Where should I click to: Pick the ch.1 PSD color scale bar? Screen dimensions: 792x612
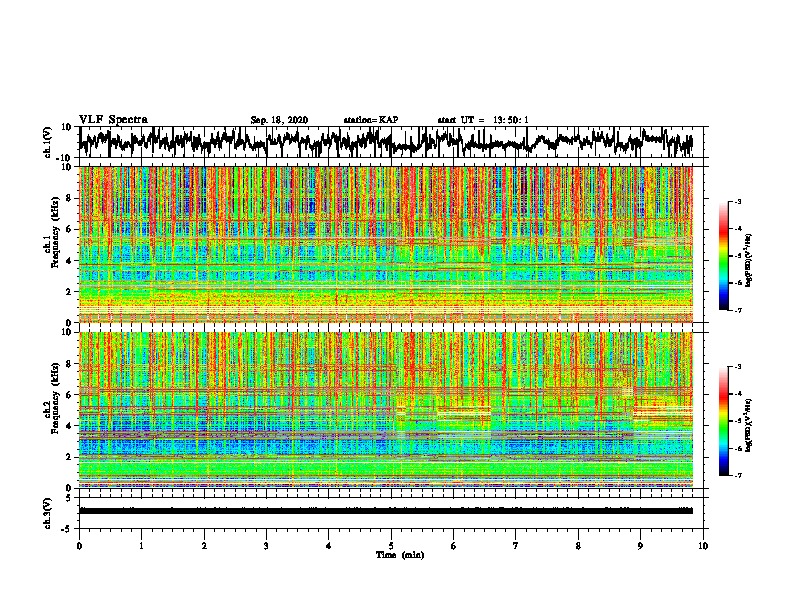(723, 256)
